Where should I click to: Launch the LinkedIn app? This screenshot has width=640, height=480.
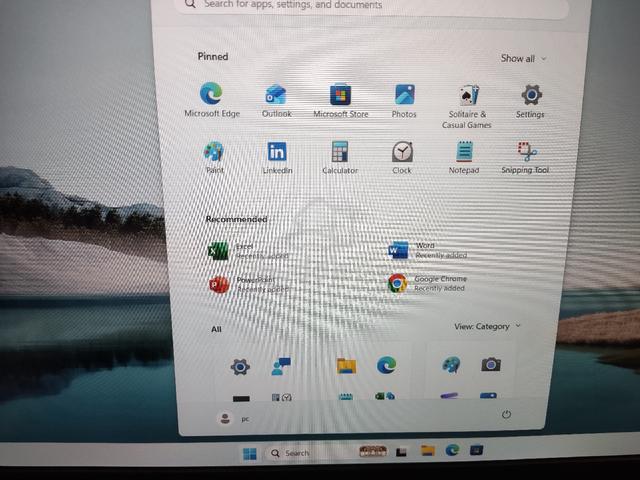[x=277, y=158]
